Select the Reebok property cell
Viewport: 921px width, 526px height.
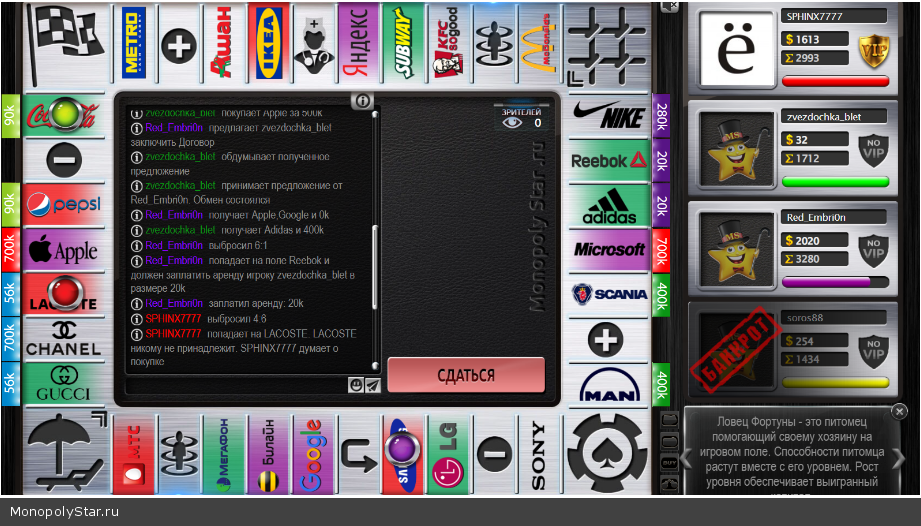(609, 160)
